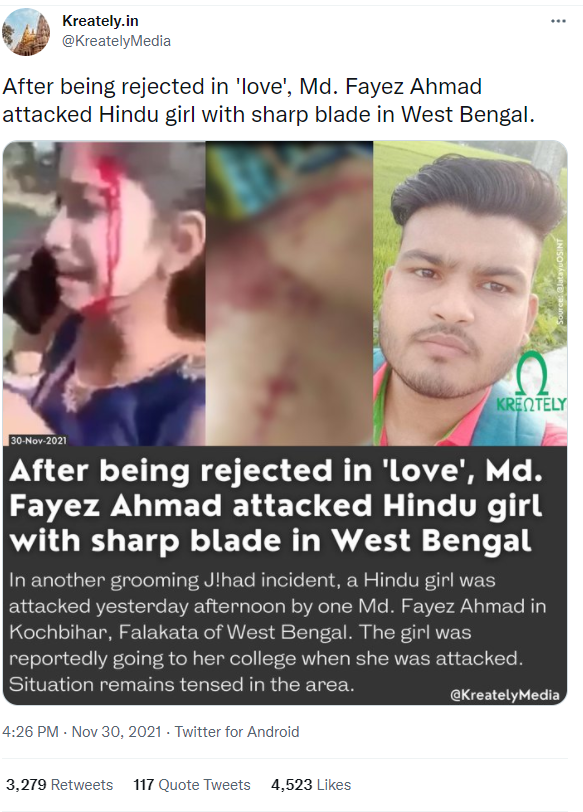Click the 30-Nov-2021 date stamp on image
The width and height of the screenshot is (583, 812).
point(39,441)
